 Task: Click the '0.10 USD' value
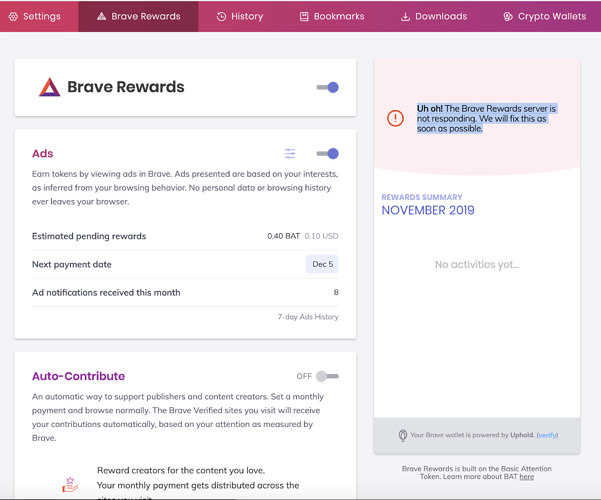321,236
